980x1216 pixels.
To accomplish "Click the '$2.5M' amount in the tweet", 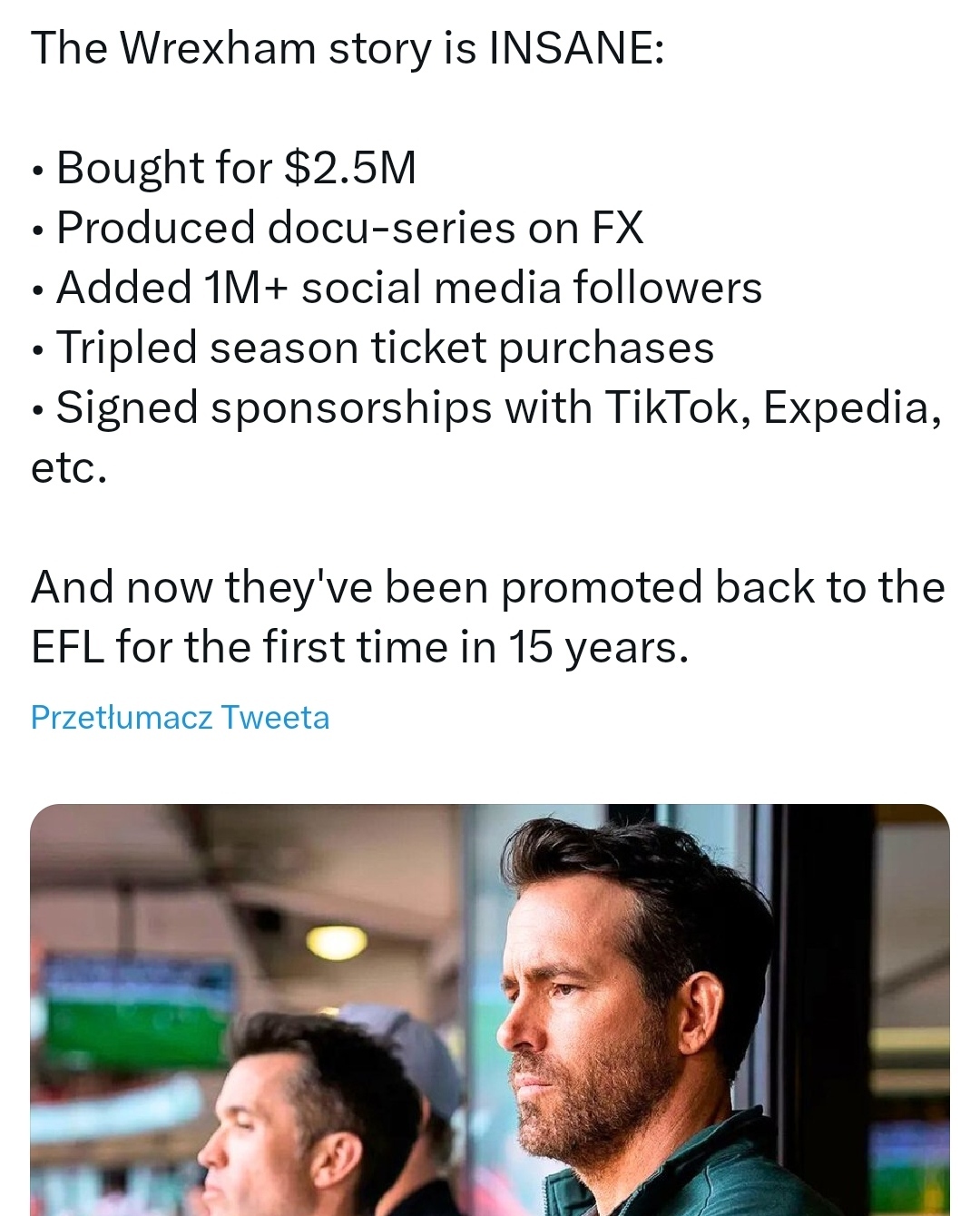I will [x=350, y=168].
